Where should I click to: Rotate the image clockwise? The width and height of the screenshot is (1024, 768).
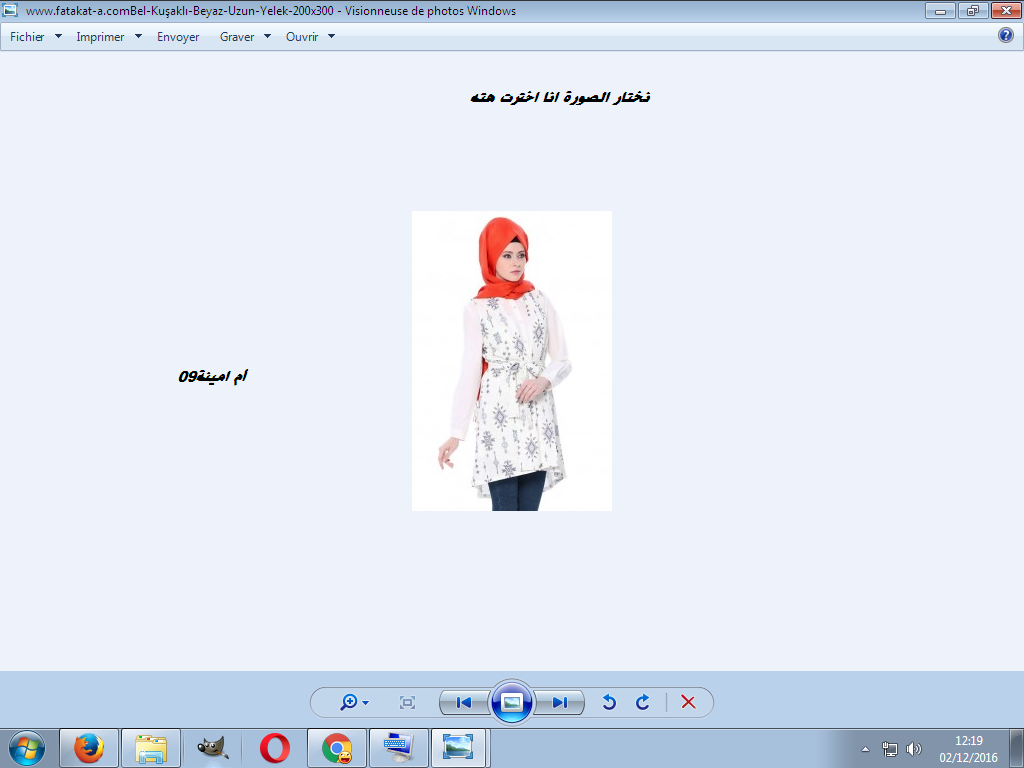pos(643,703)
